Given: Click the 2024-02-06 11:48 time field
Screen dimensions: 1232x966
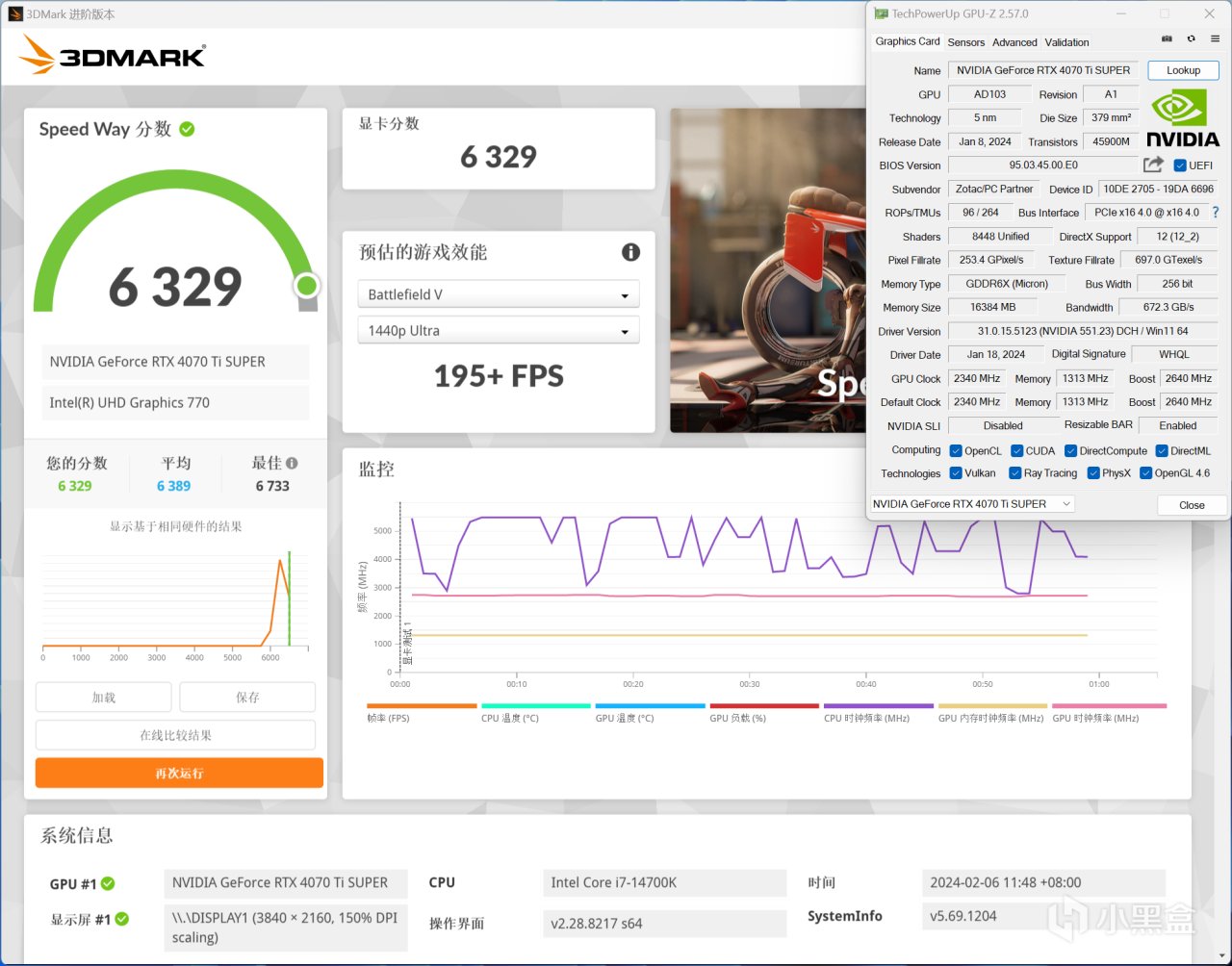Looking at the screenshot, I should click(x=1043, y=882).
